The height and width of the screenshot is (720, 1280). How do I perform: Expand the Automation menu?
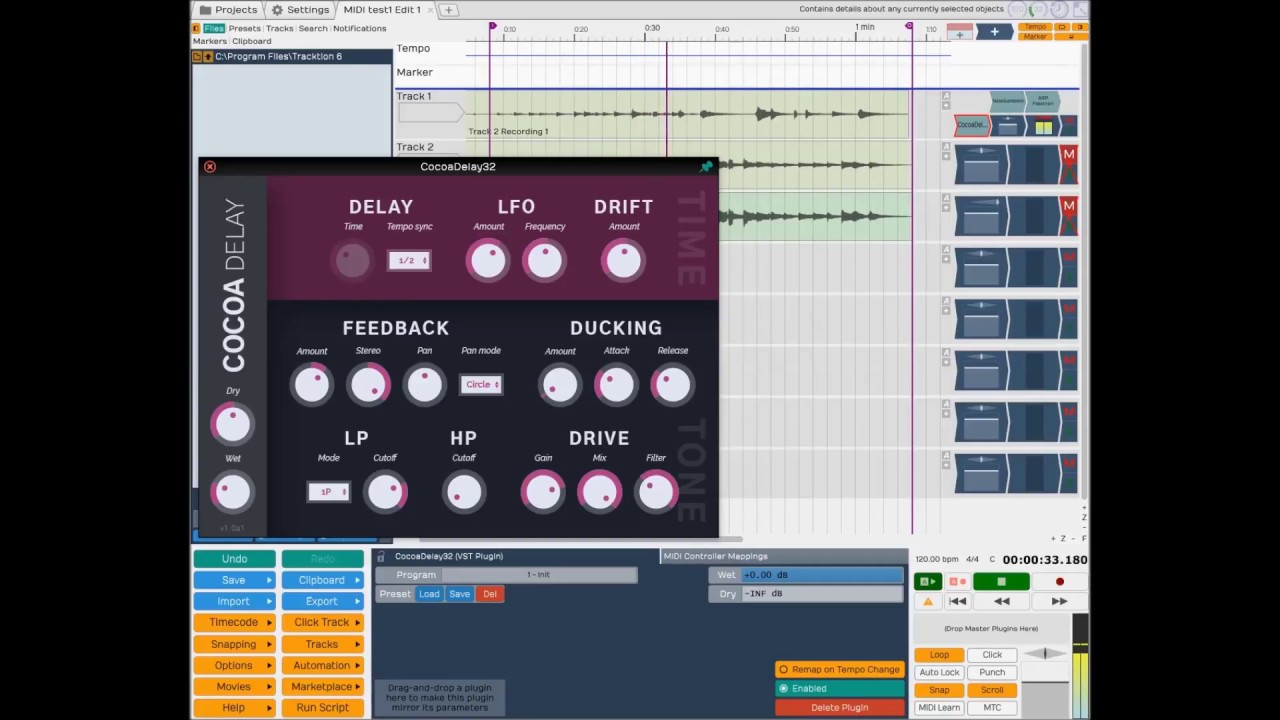322,665
